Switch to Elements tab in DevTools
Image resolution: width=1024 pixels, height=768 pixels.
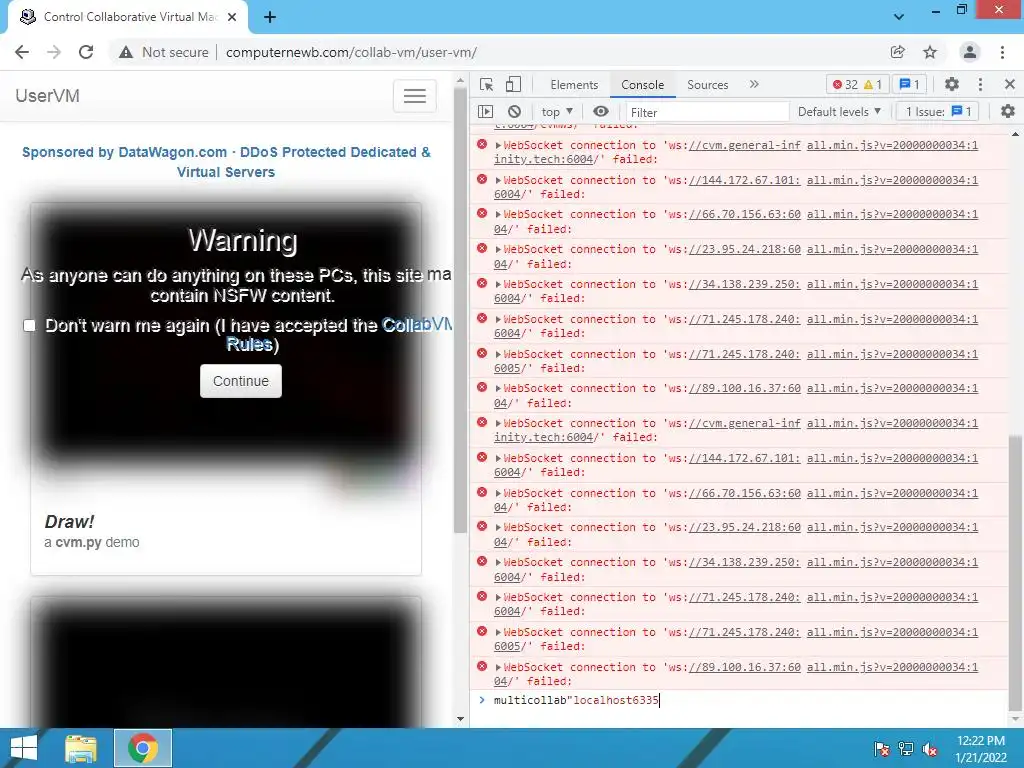coord(574,85)
